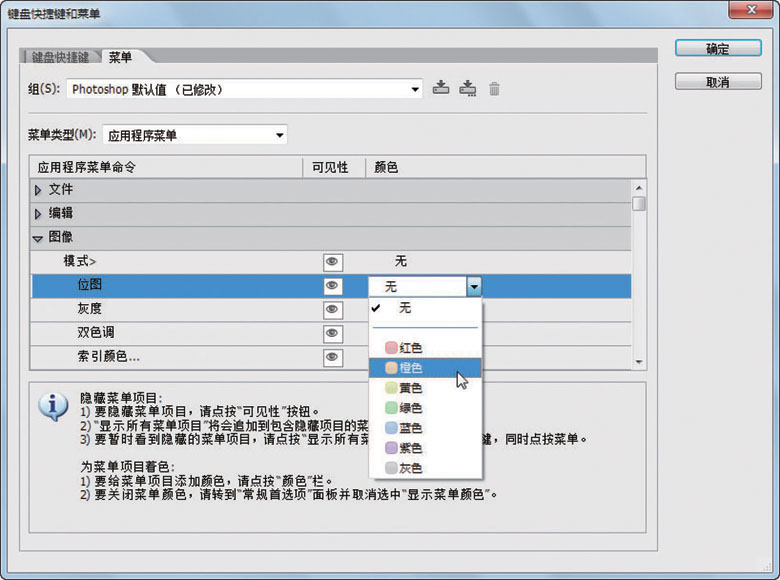Click the save set changes icon
Screen dimensions: 780x580
pyautogui.click(x=441, y=89)
